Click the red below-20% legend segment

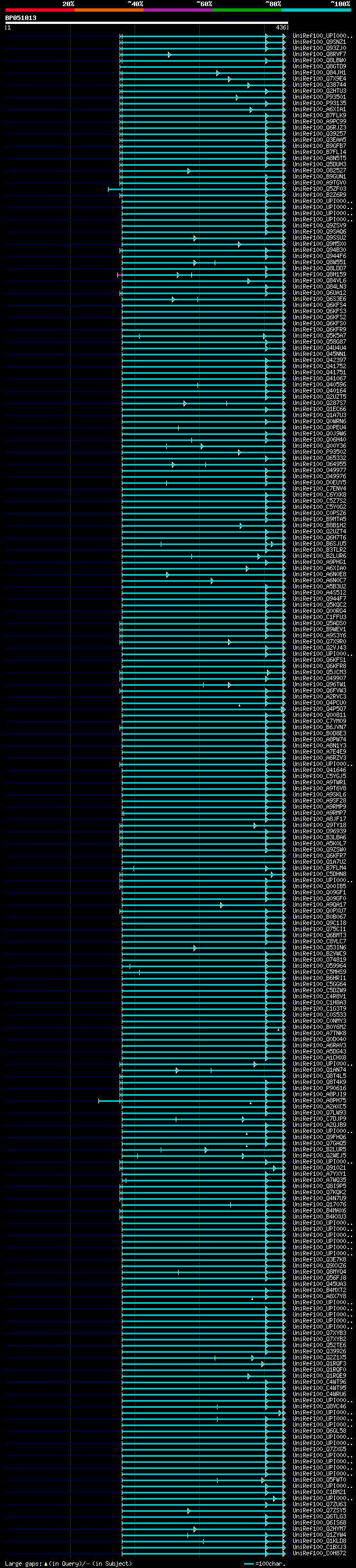[39, 10]
